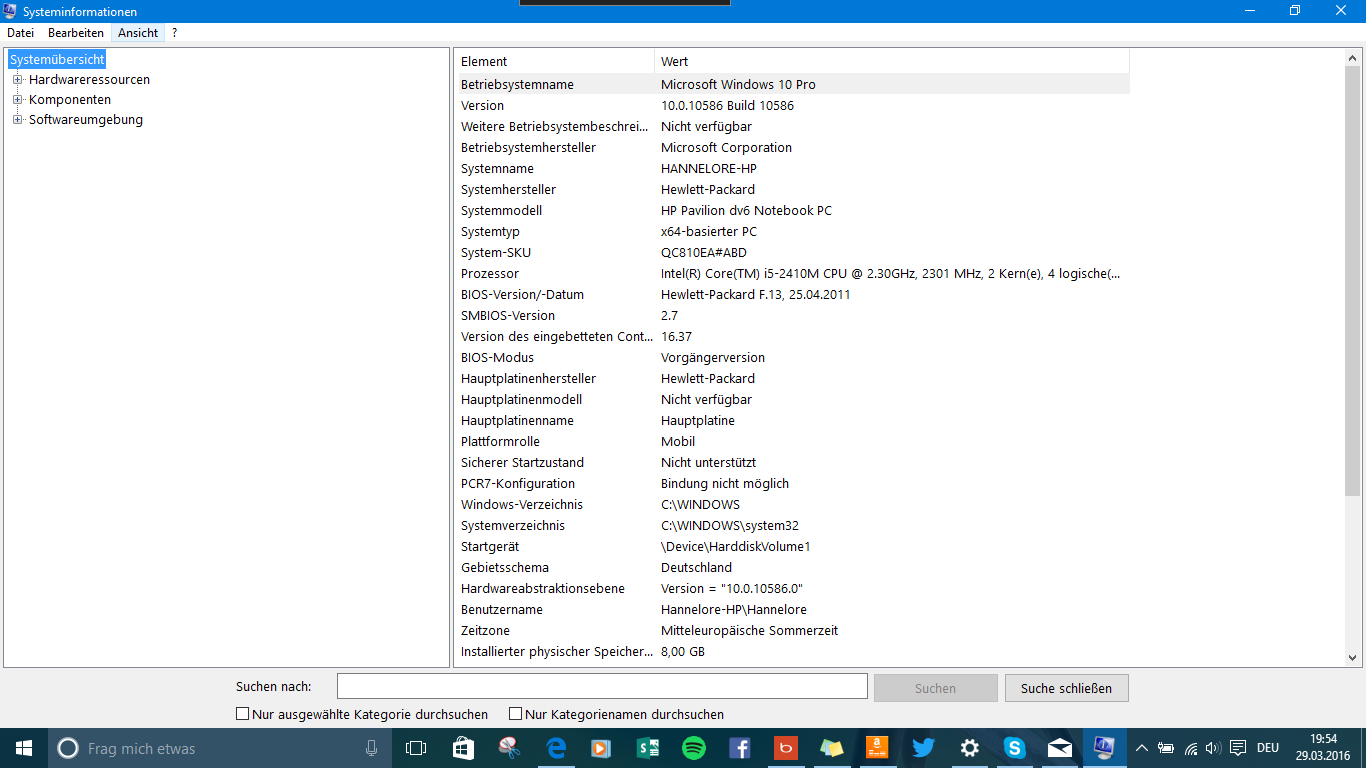Click the volume speaker tray icon
This screenshot has width=1366, height=768.
(x=1213, y=748)
